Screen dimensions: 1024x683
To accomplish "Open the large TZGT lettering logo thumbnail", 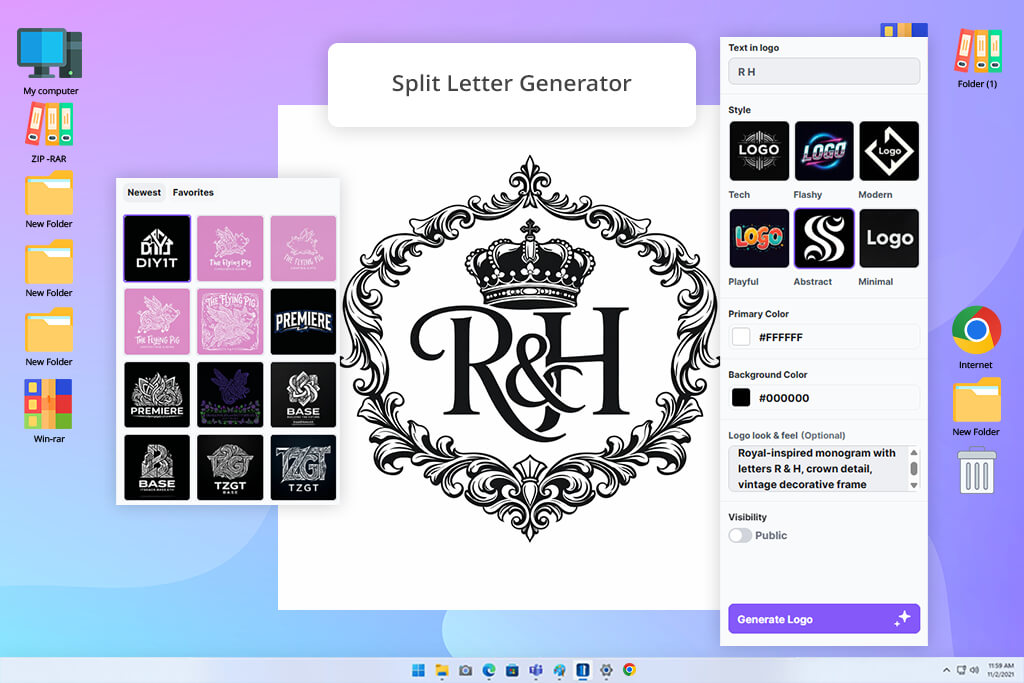I will 303,468.
